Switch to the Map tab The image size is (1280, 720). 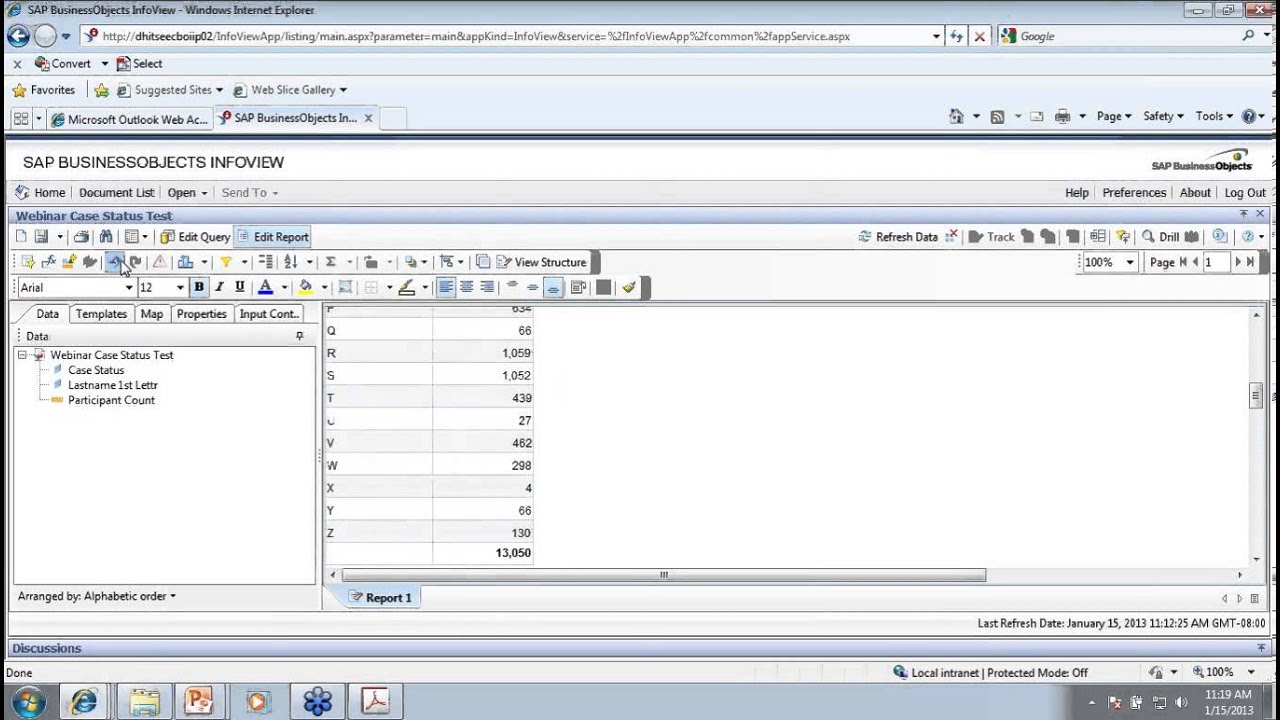pos(152,314)
